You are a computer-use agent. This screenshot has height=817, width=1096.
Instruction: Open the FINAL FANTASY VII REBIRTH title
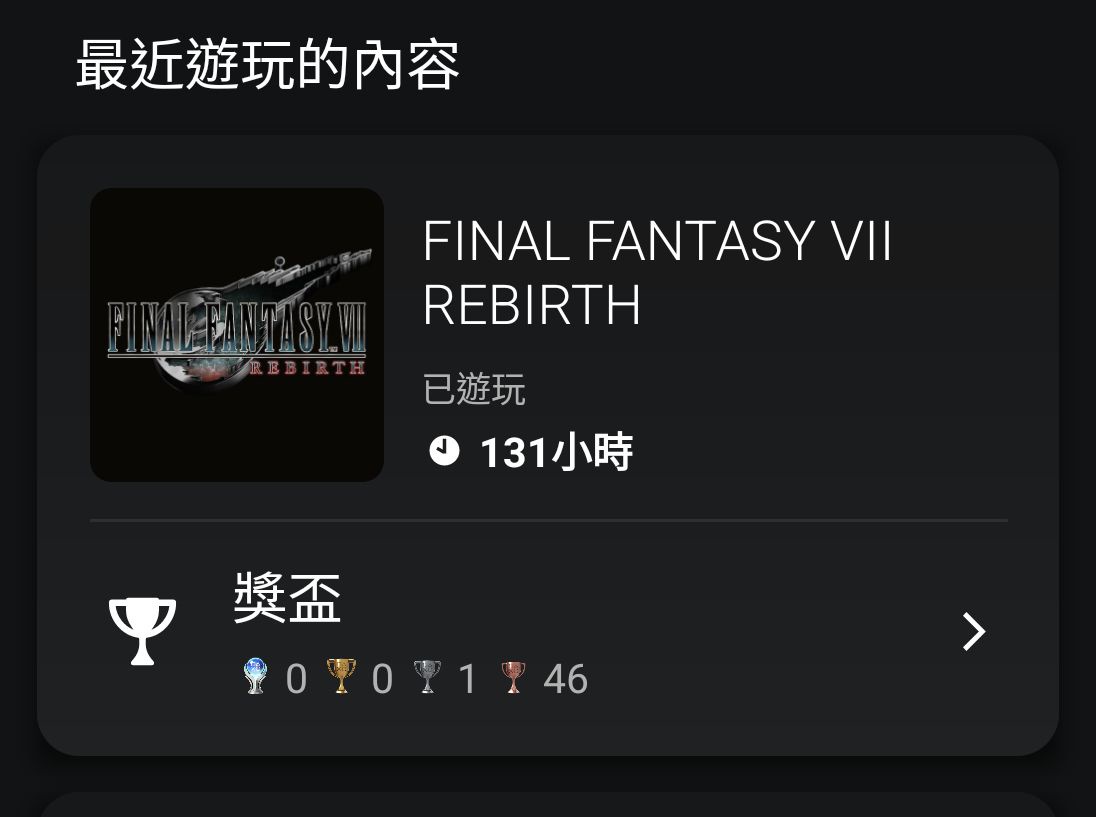pos(657,273)
